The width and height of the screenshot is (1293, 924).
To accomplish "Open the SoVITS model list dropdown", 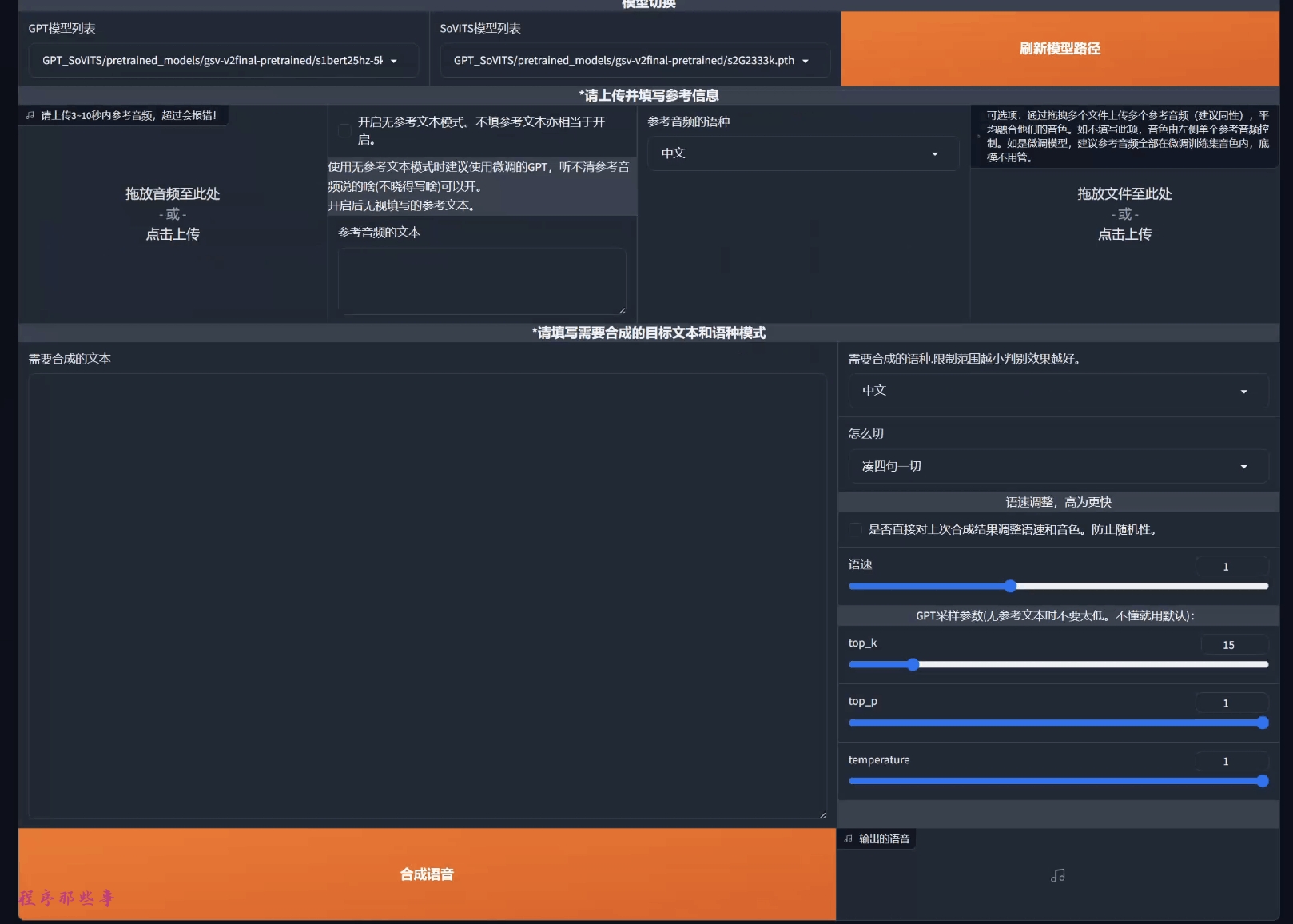I will [x=635, y=61].
